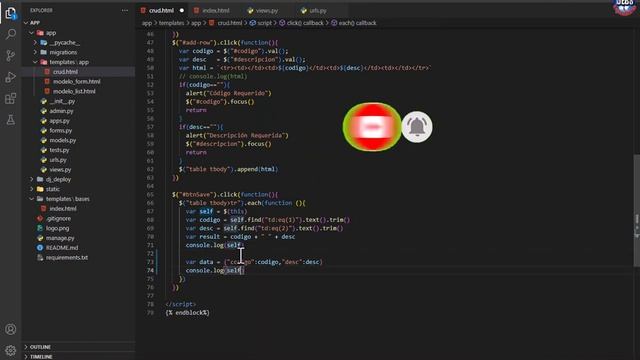Screen dimensions: 640x360
Task: Click line number 65 in gutter
Action: point(150,195)
